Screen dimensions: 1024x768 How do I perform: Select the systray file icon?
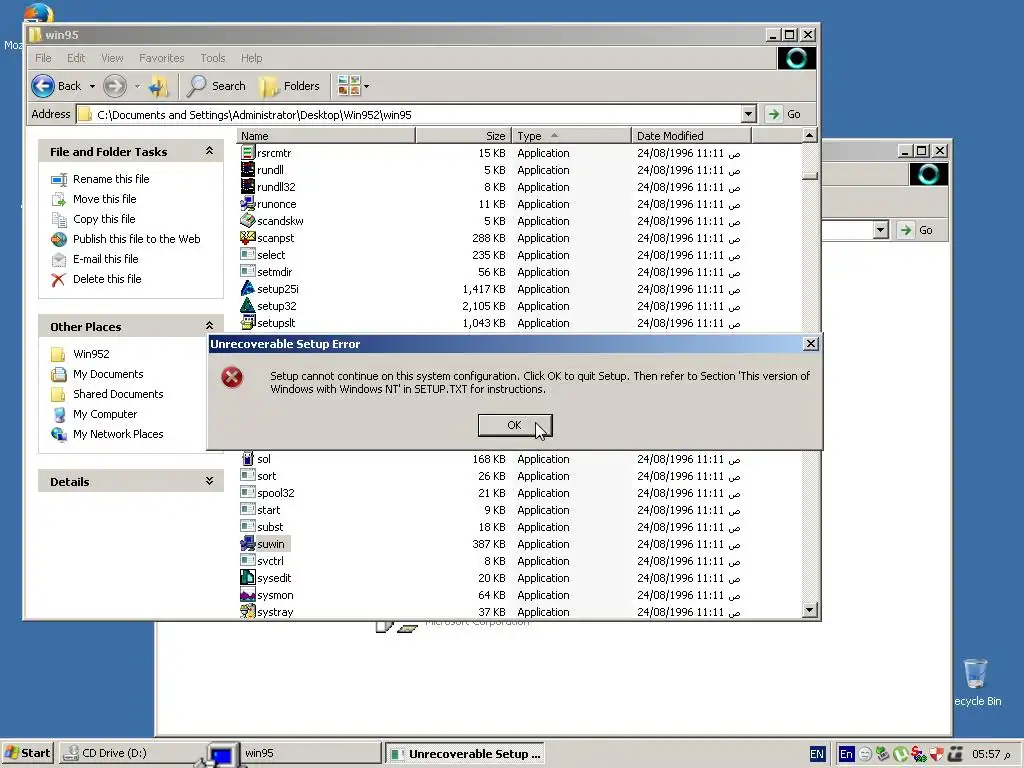pos(248,612)
